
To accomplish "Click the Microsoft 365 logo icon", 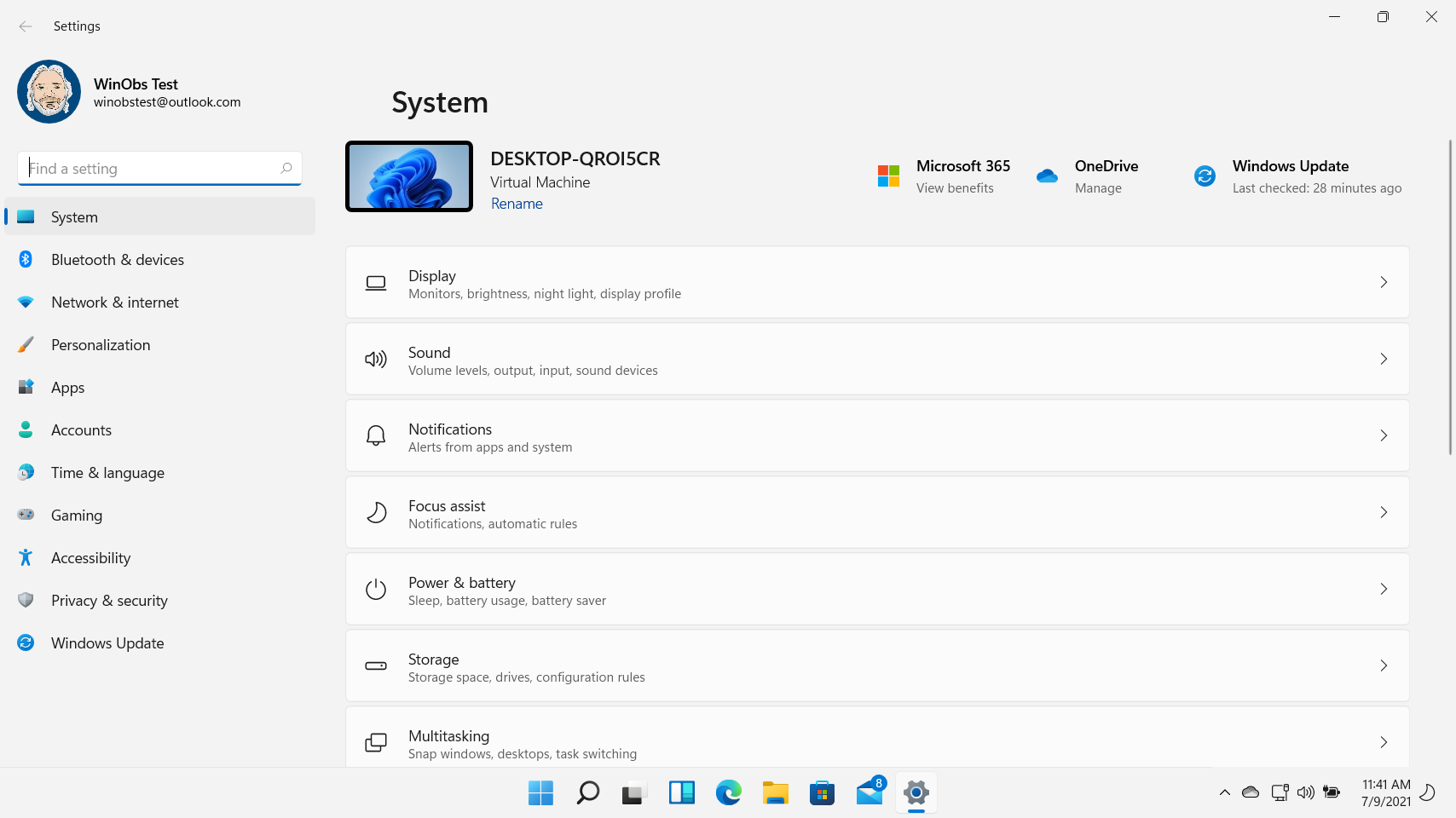I will pyautogui.click(x=887, y=175).
